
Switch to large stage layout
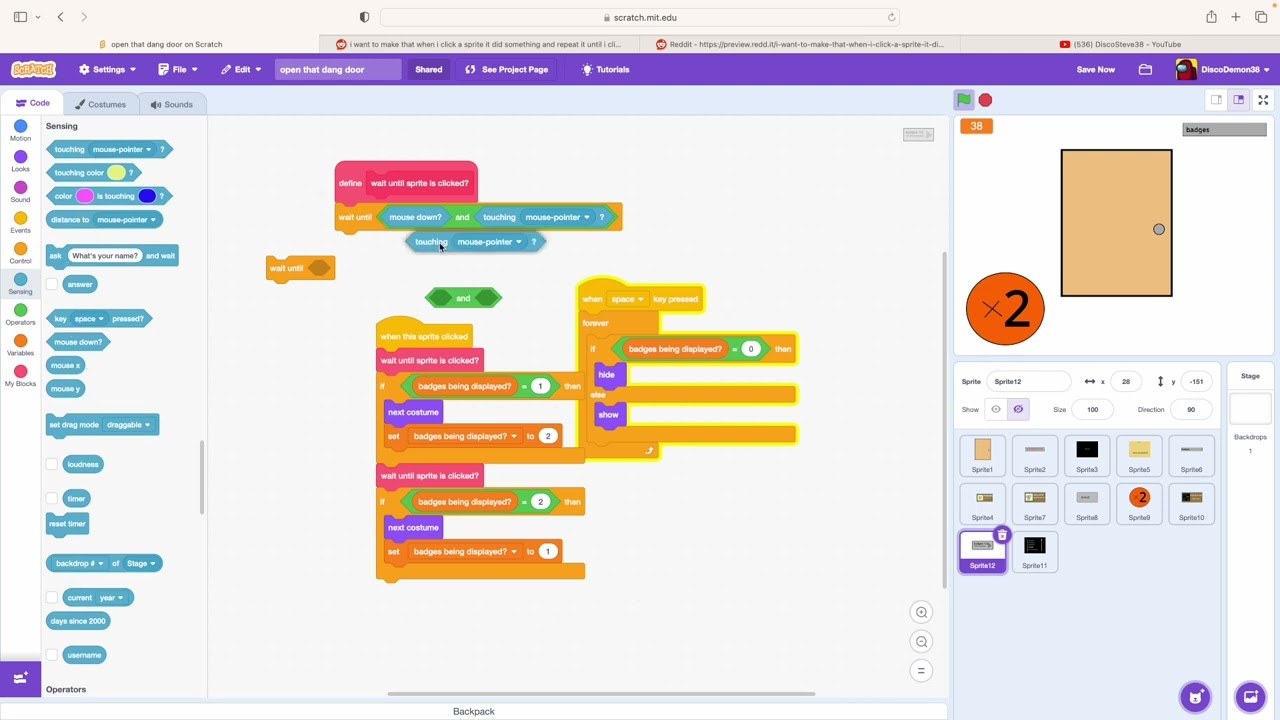pos(1238,100)
